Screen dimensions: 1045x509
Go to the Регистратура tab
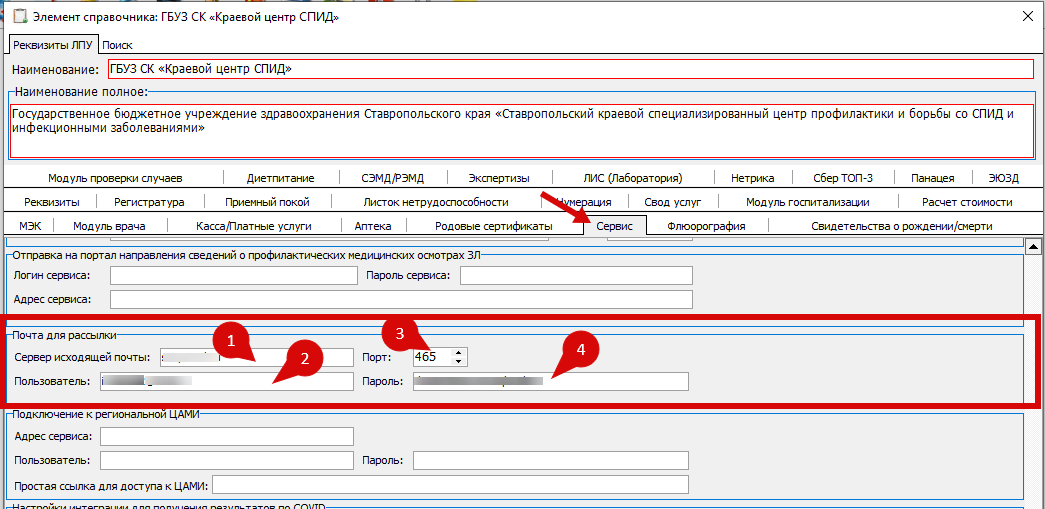point(149,202)
